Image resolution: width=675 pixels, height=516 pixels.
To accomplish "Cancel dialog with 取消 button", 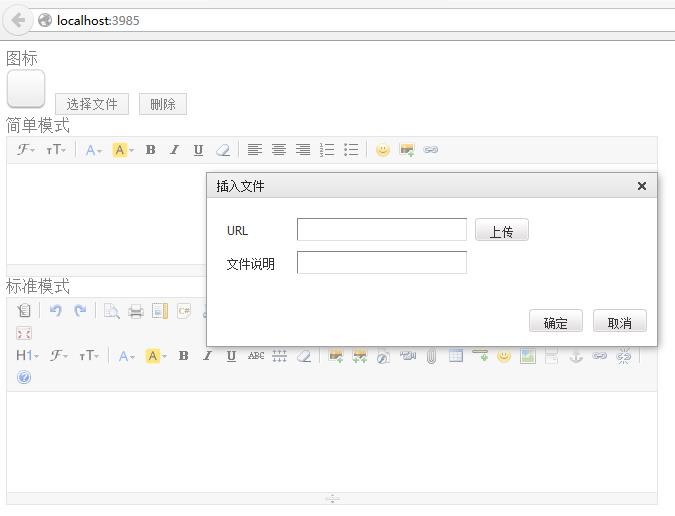I will click(x=619, y=321).
